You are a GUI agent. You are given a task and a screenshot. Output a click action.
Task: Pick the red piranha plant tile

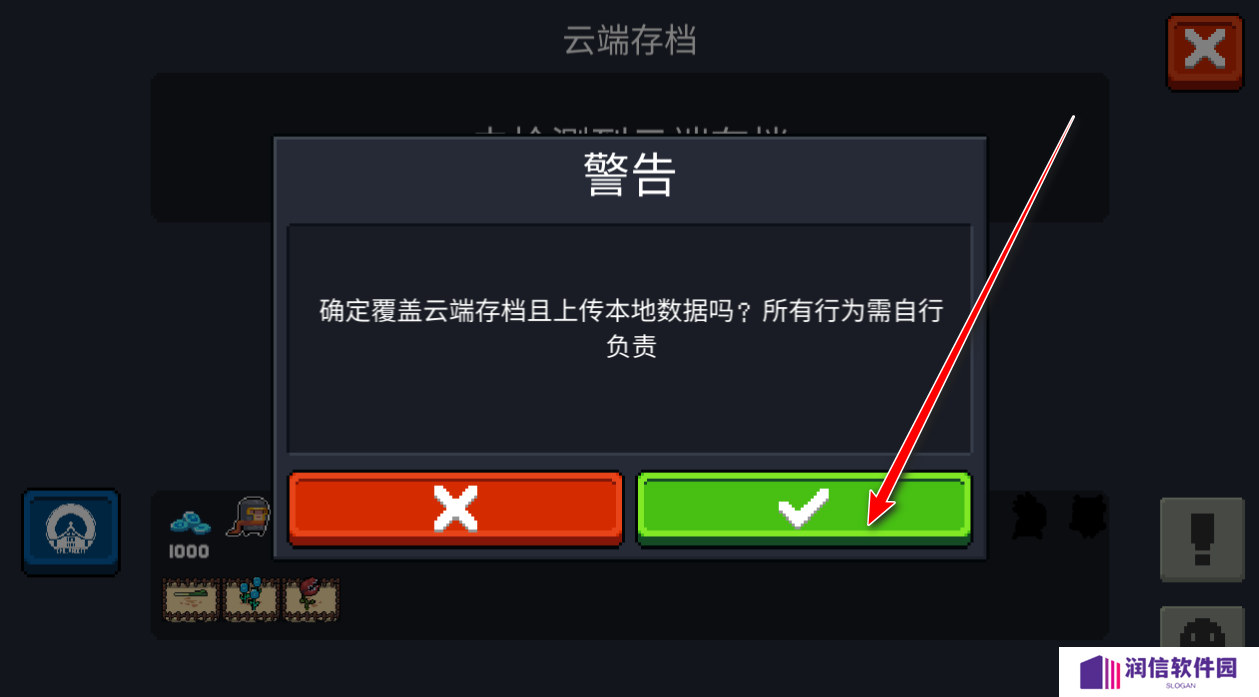tap(311, 600)
